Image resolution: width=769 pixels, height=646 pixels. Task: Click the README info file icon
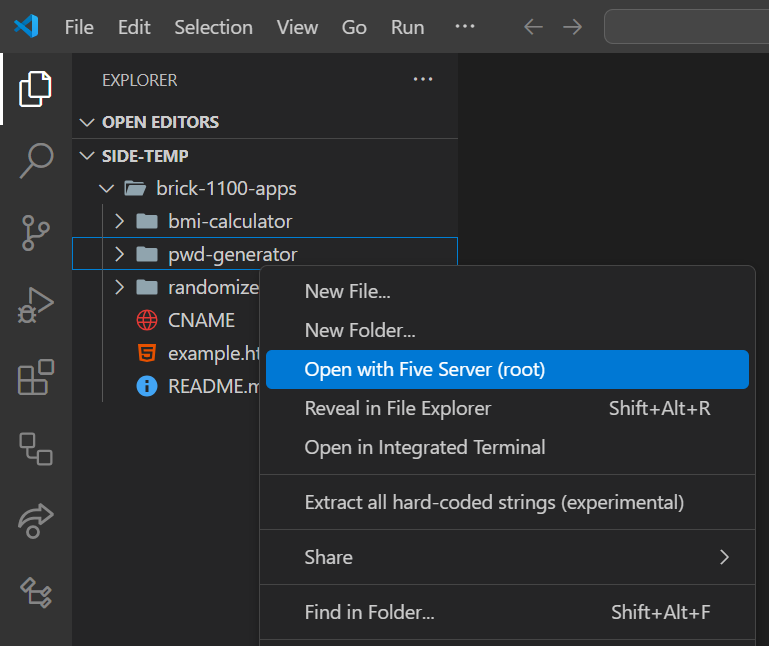click(x=147, y=386)
